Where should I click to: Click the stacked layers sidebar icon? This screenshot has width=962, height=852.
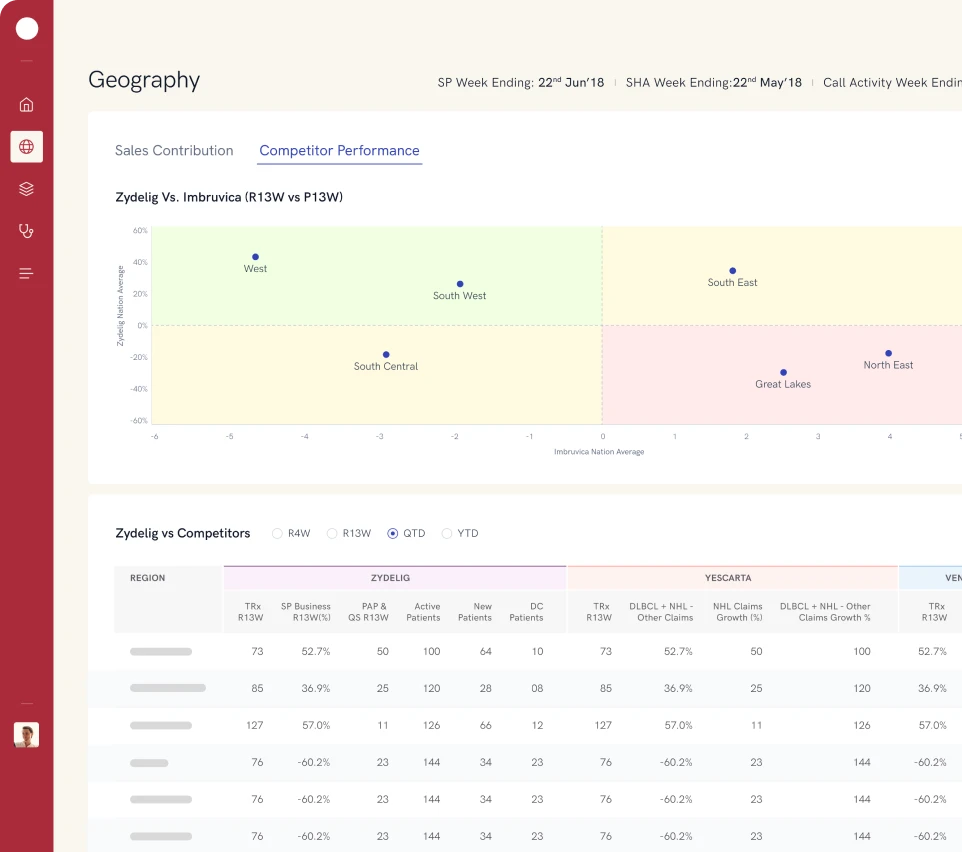[x=26, y=188]
